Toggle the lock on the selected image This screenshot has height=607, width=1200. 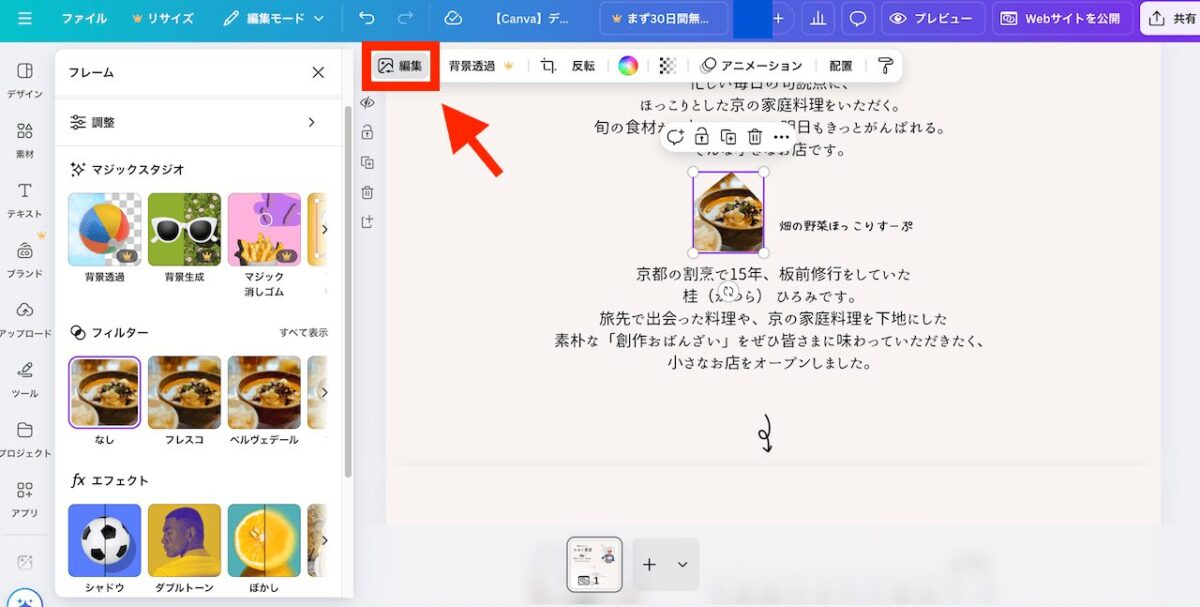(702, 137)
